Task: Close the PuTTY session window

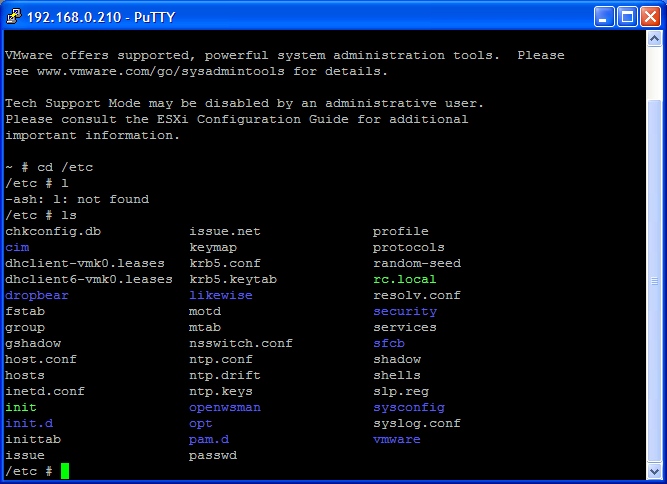Action: click(x=650, y=17)
